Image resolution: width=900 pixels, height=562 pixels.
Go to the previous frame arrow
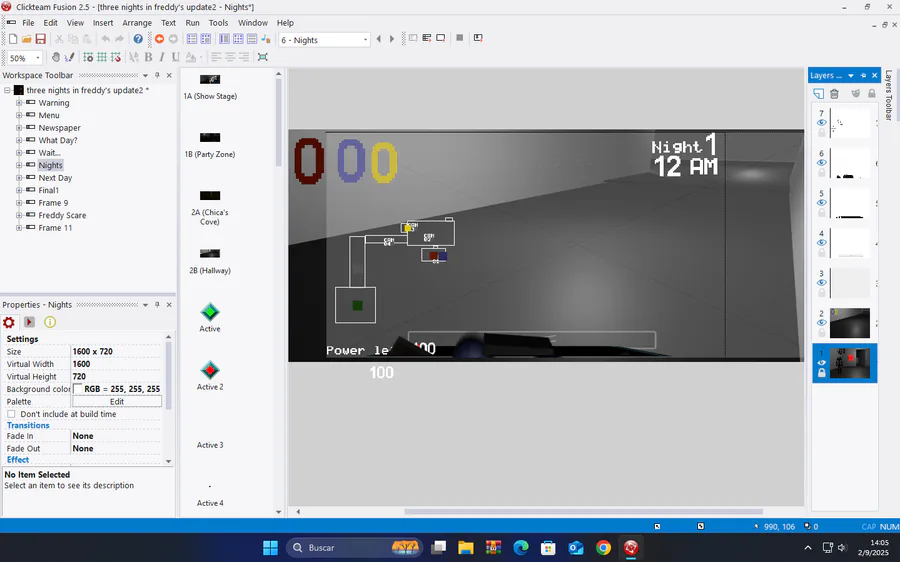click(378, 39)
